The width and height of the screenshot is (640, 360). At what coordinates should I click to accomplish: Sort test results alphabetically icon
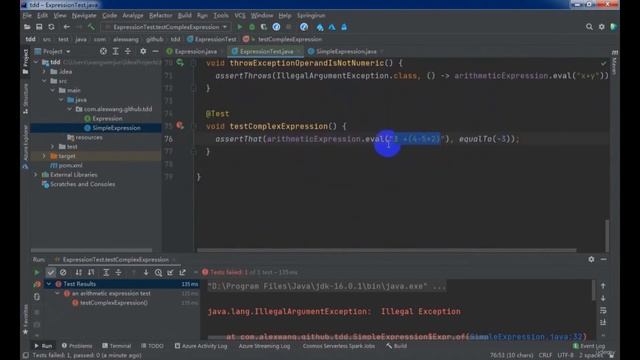(x=78, y=272)
